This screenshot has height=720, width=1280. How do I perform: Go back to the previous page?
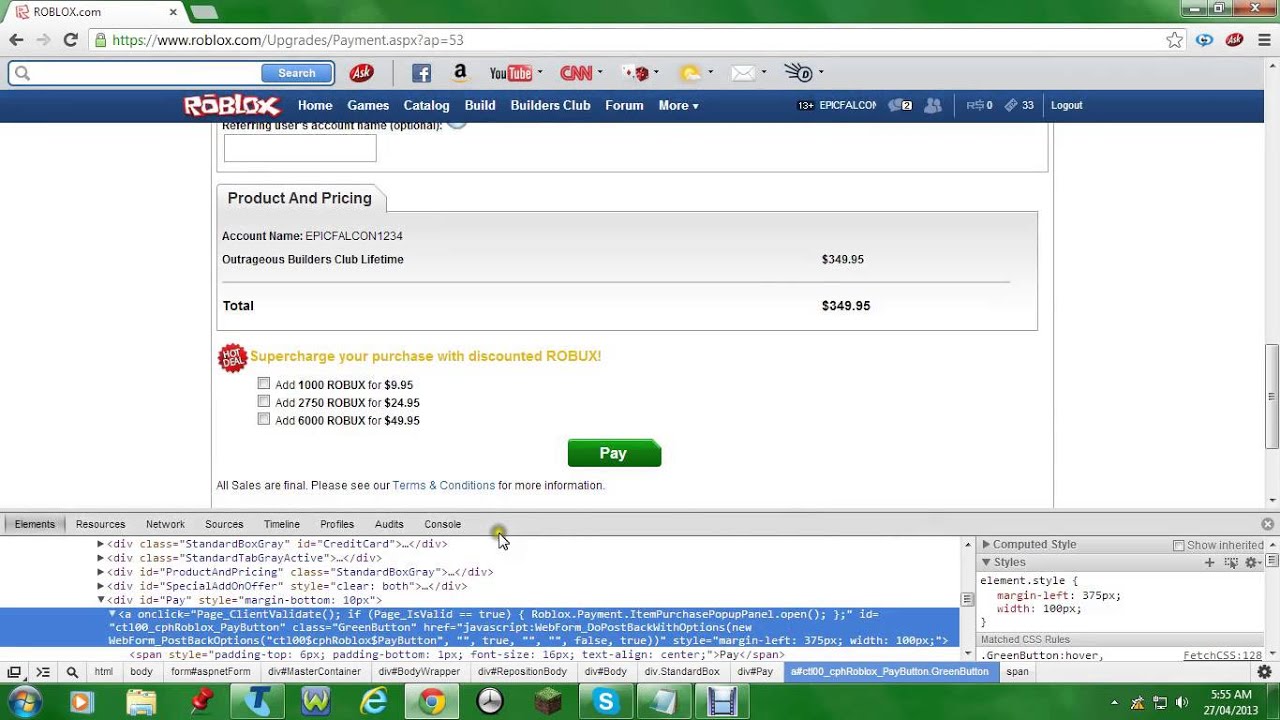coord(16,40)
